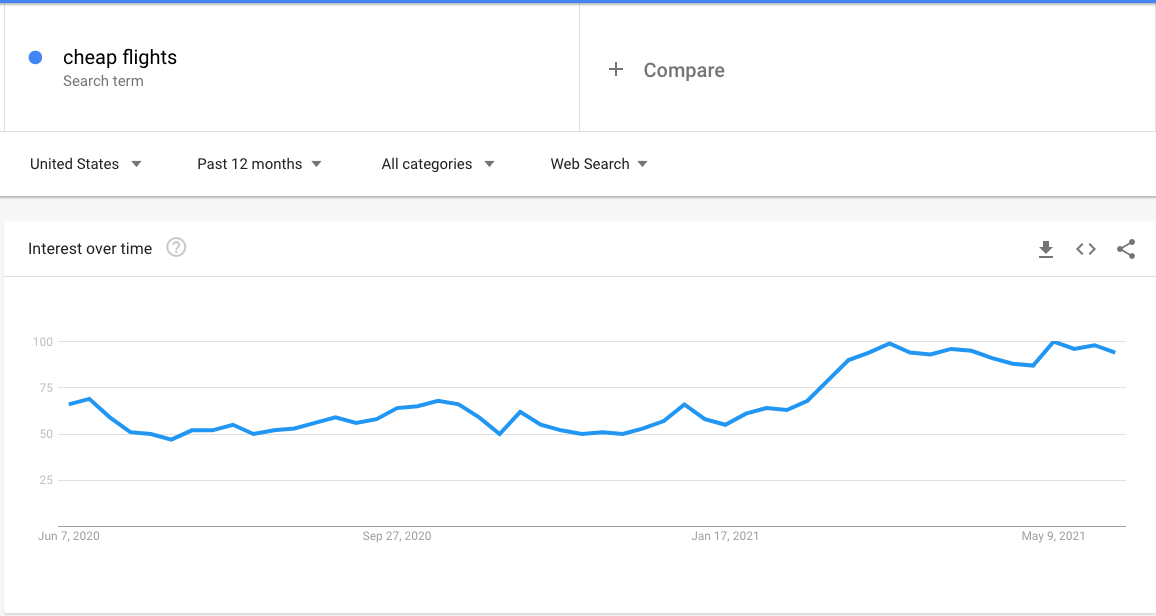Click the plus icon beside Compare

(616, 69)
